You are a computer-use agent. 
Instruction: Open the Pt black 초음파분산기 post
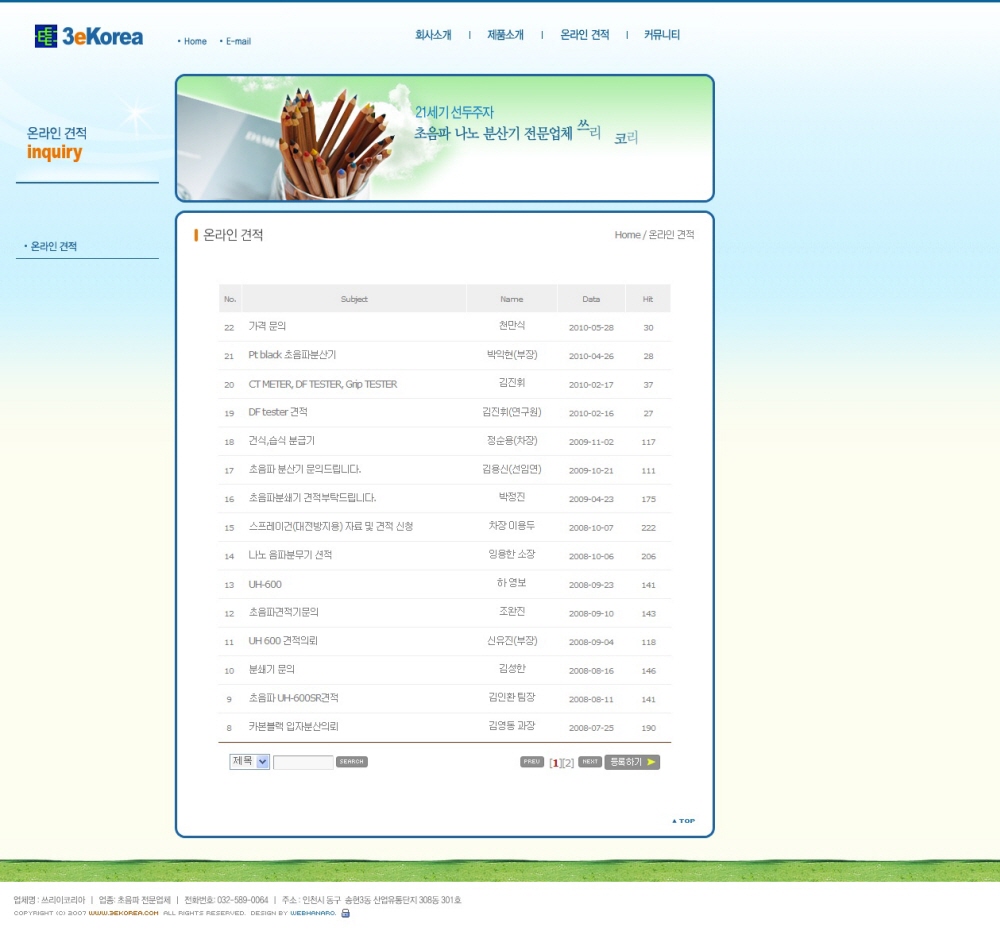coord(292,355)
